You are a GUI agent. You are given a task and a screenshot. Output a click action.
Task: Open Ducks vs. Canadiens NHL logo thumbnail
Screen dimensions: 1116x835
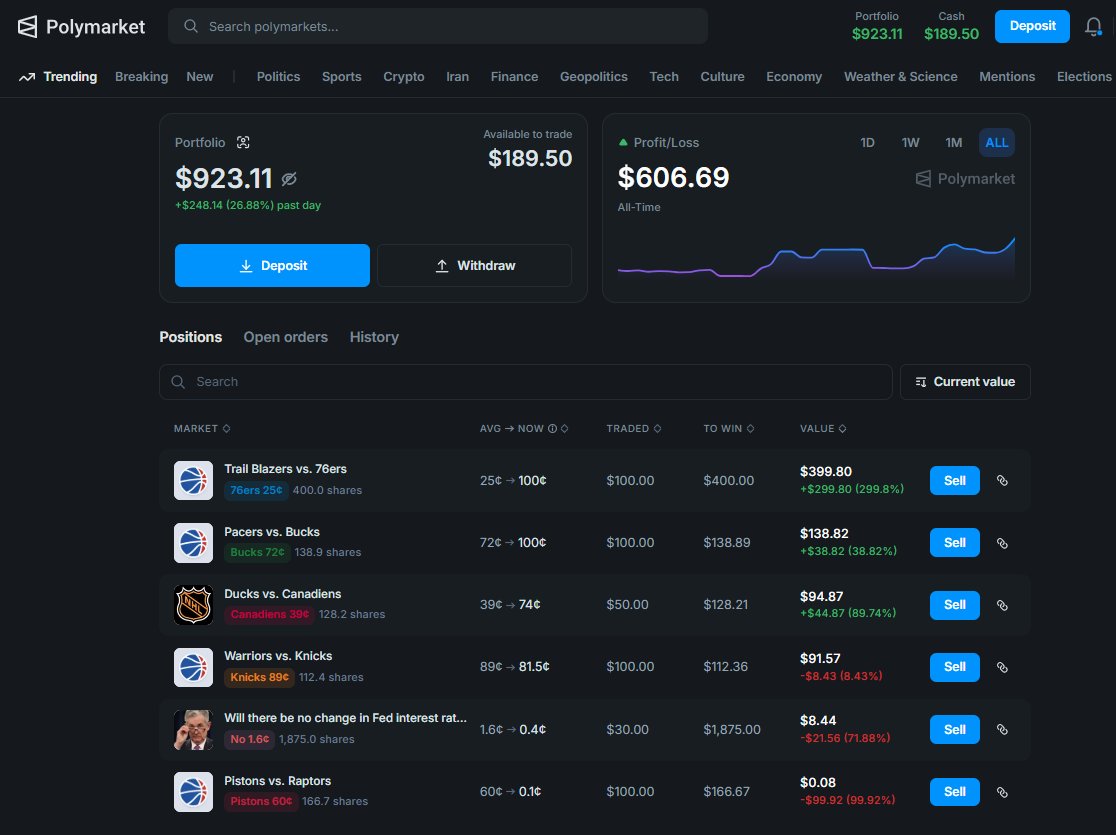point(194,605)
